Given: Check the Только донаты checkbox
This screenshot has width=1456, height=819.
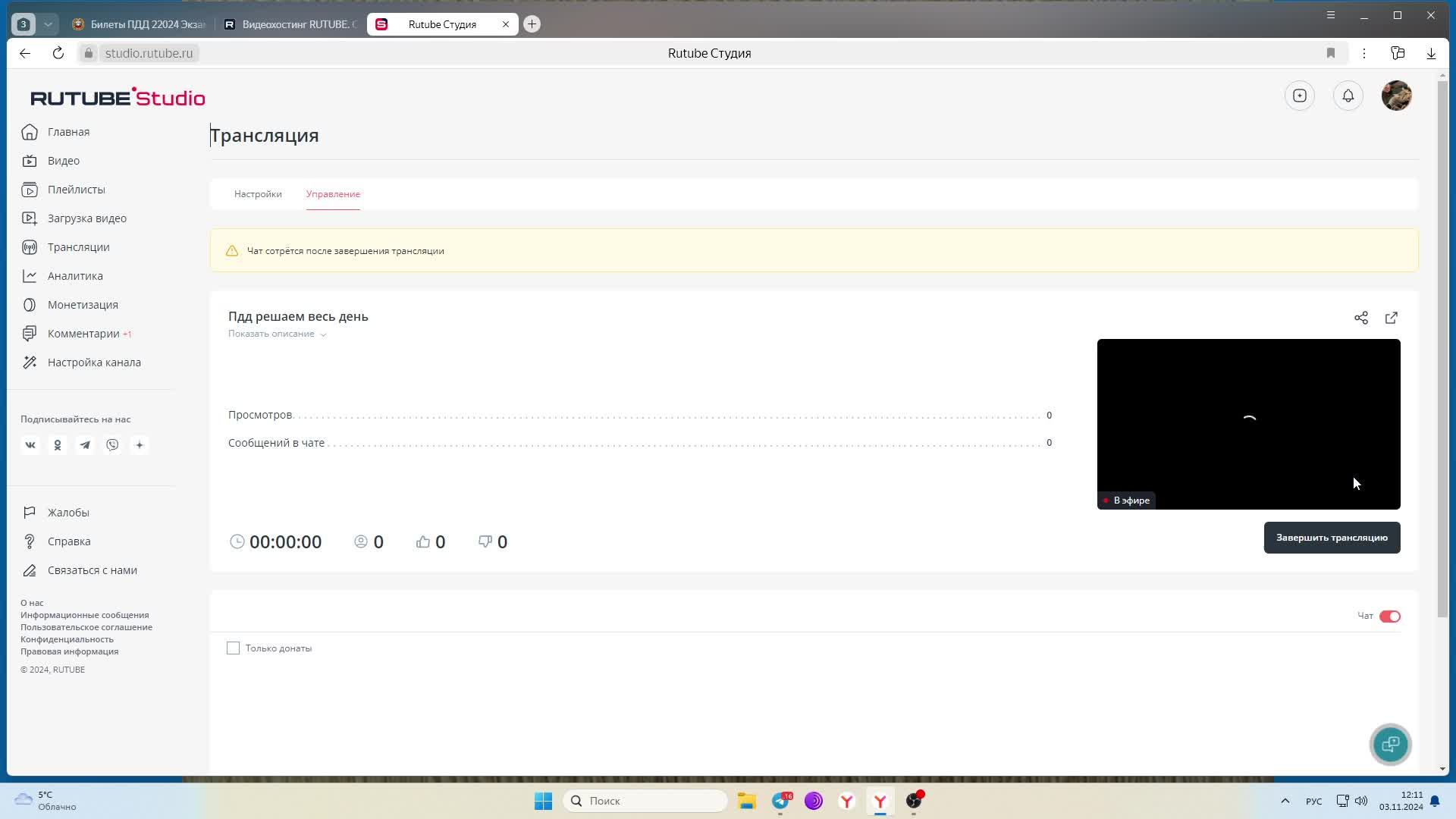Looking at the screenshot, I should [233, 648].
